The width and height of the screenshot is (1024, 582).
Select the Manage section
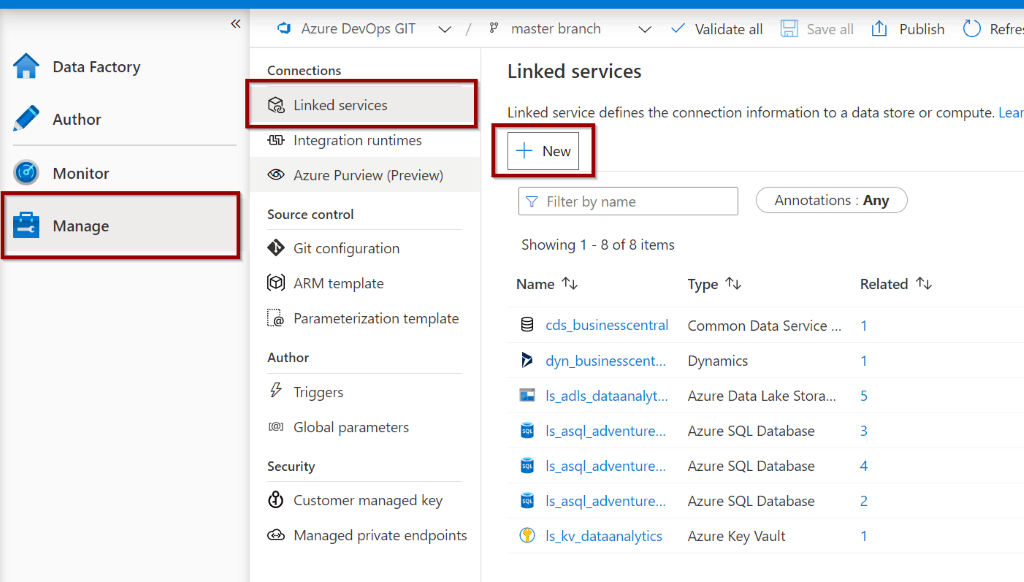(x=121, y=225)
